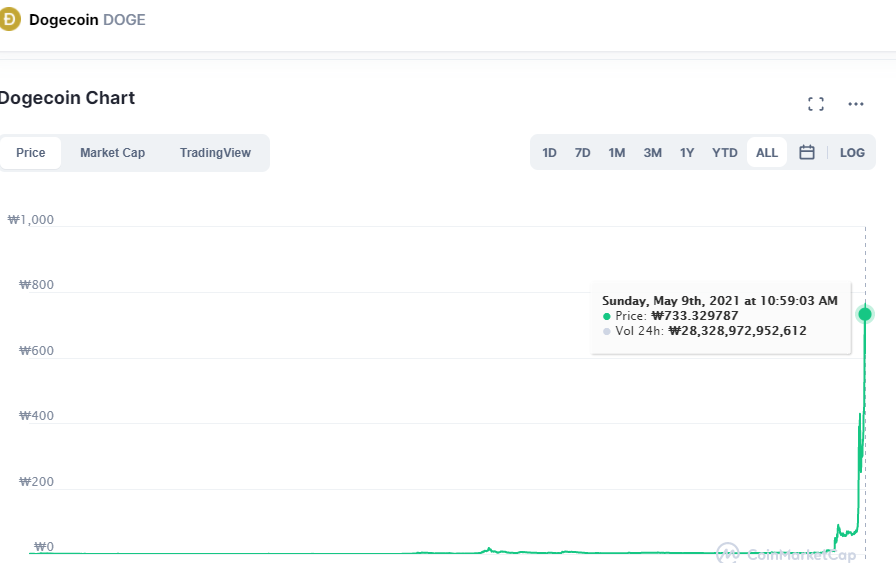This screenshot has height=563, width=896.
Task: Click the Dogecoin DOGE title text
Action: pyautogui.click(x=87, y=20)
